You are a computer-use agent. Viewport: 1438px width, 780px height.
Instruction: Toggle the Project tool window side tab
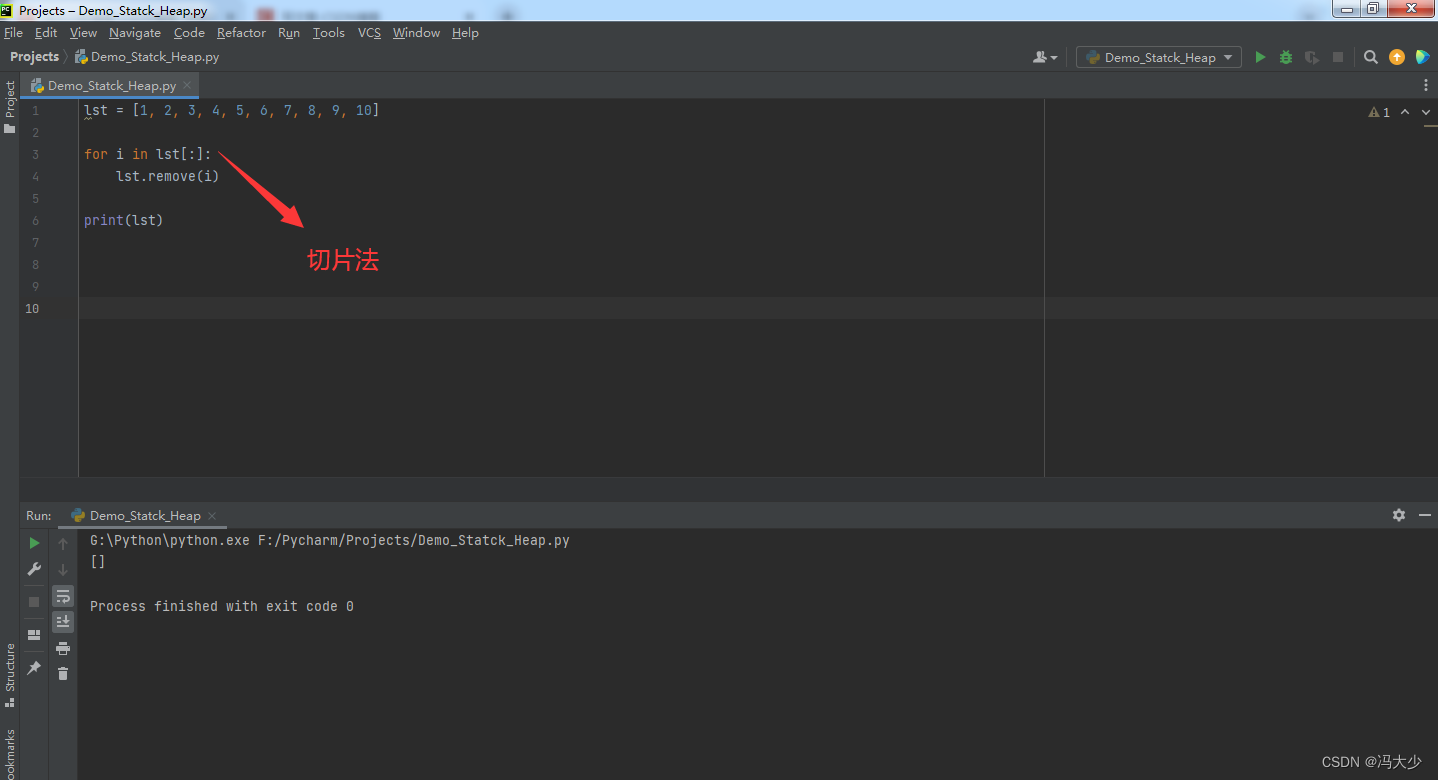pos(9,106)
